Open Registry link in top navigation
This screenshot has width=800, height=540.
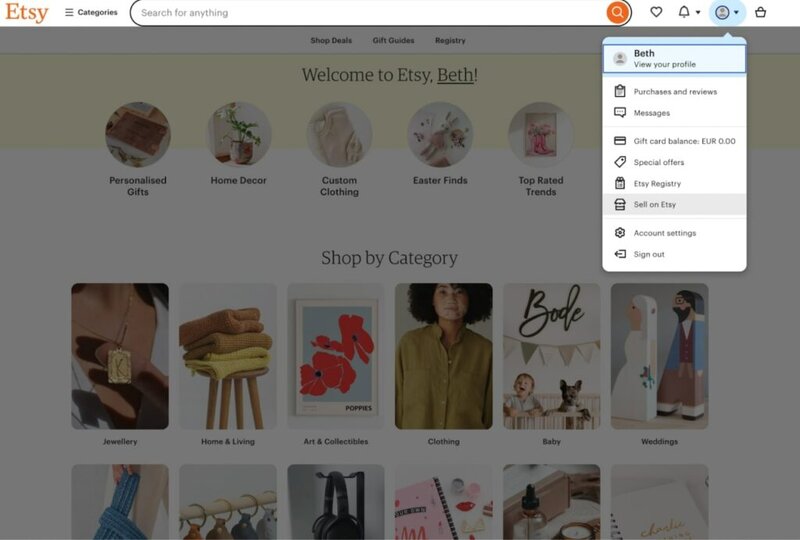point(450,40)
